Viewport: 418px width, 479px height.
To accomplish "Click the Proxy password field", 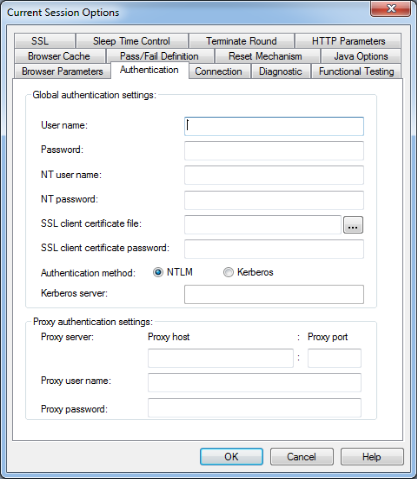I will (x=255, y=408).
